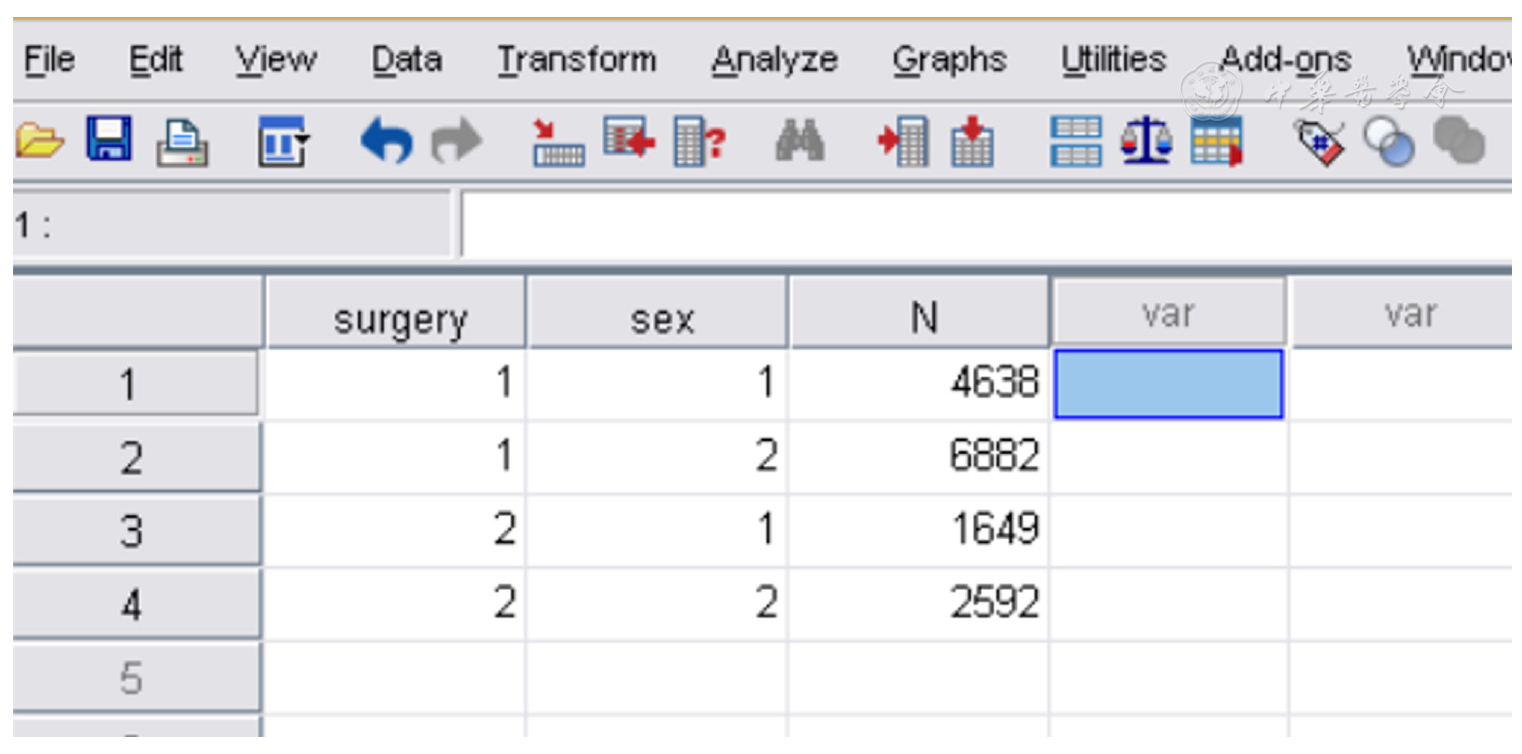The image size is (1522, 754).
Task: Open the Analyze menu
Action: (x=774, y=60)
